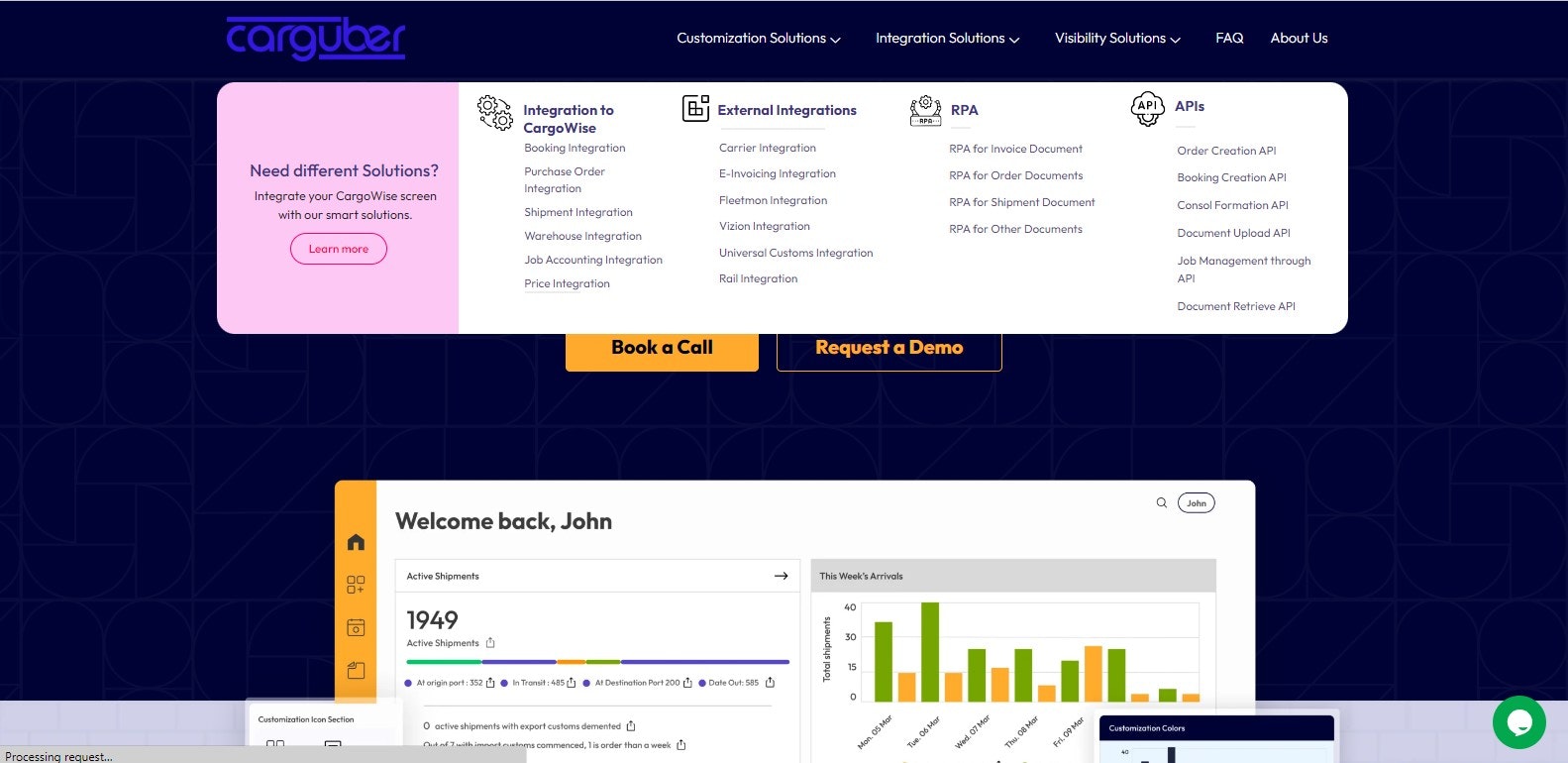
Task: Click the This Week's Arrivals chart
Action: (x=1013, y=661)
